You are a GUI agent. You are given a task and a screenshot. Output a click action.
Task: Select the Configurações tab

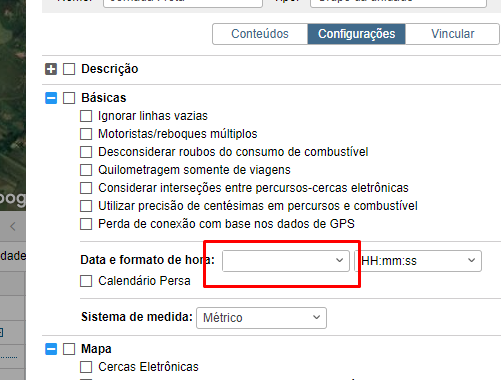(x=356, y=34)
